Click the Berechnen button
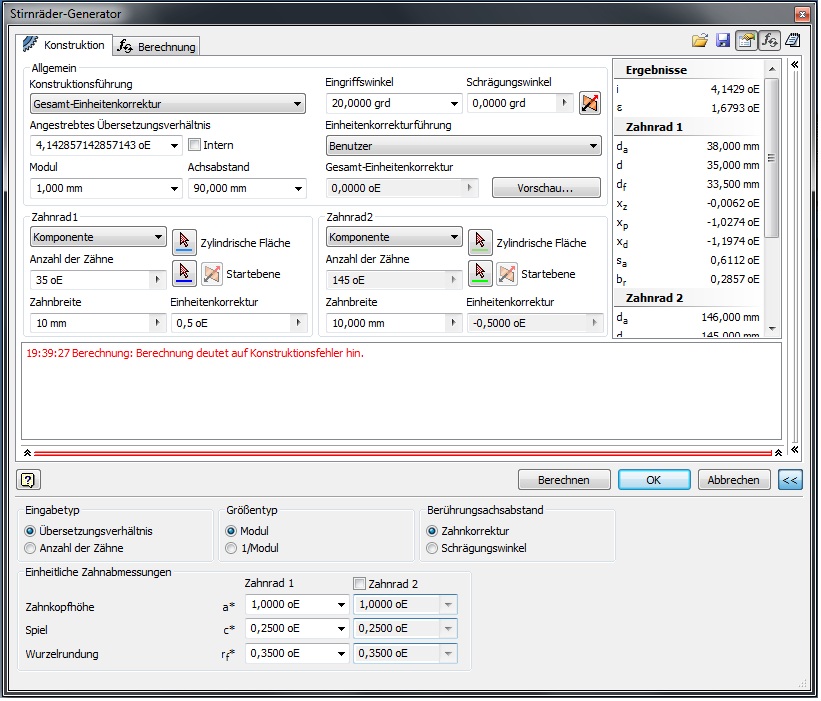 point(566,481)
